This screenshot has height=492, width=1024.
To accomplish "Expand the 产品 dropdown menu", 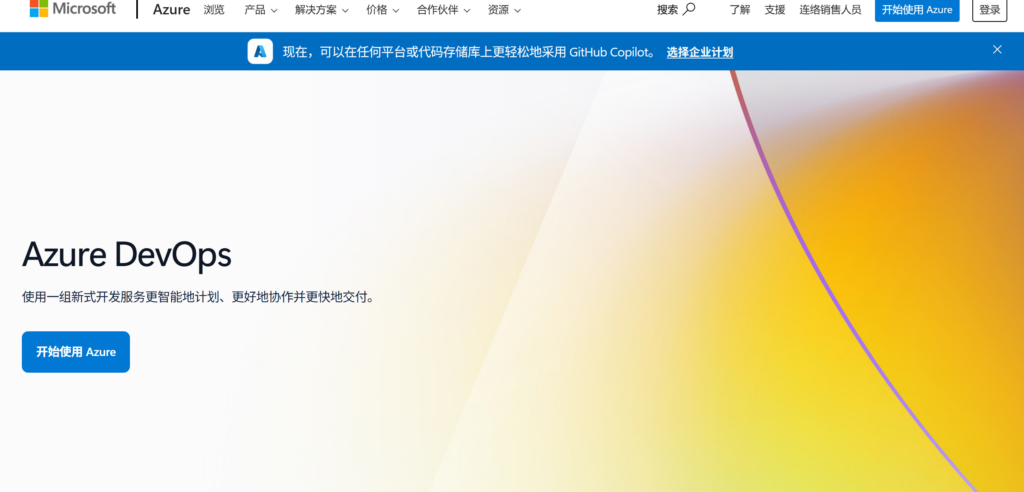I will (261, 10).
